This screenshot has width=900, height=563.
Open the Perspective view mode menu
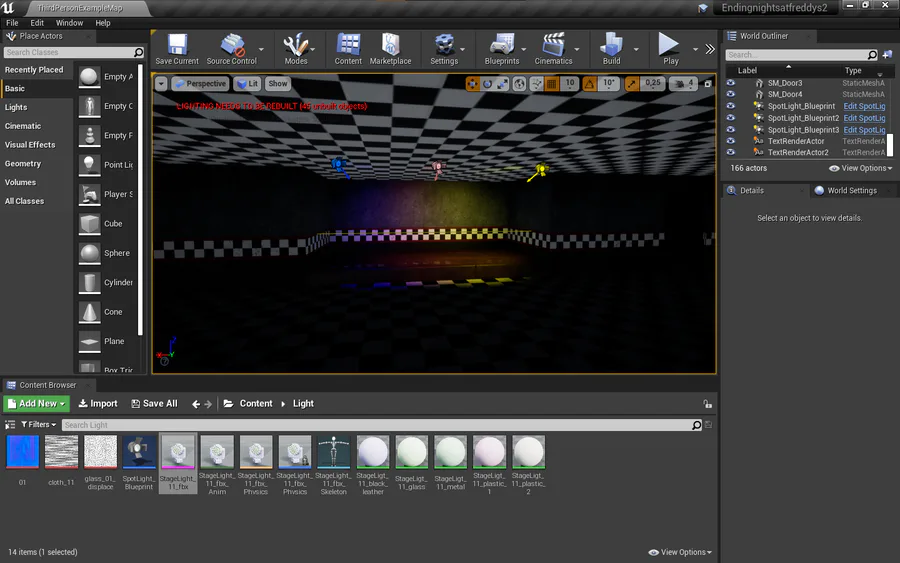tap(200, 84)
